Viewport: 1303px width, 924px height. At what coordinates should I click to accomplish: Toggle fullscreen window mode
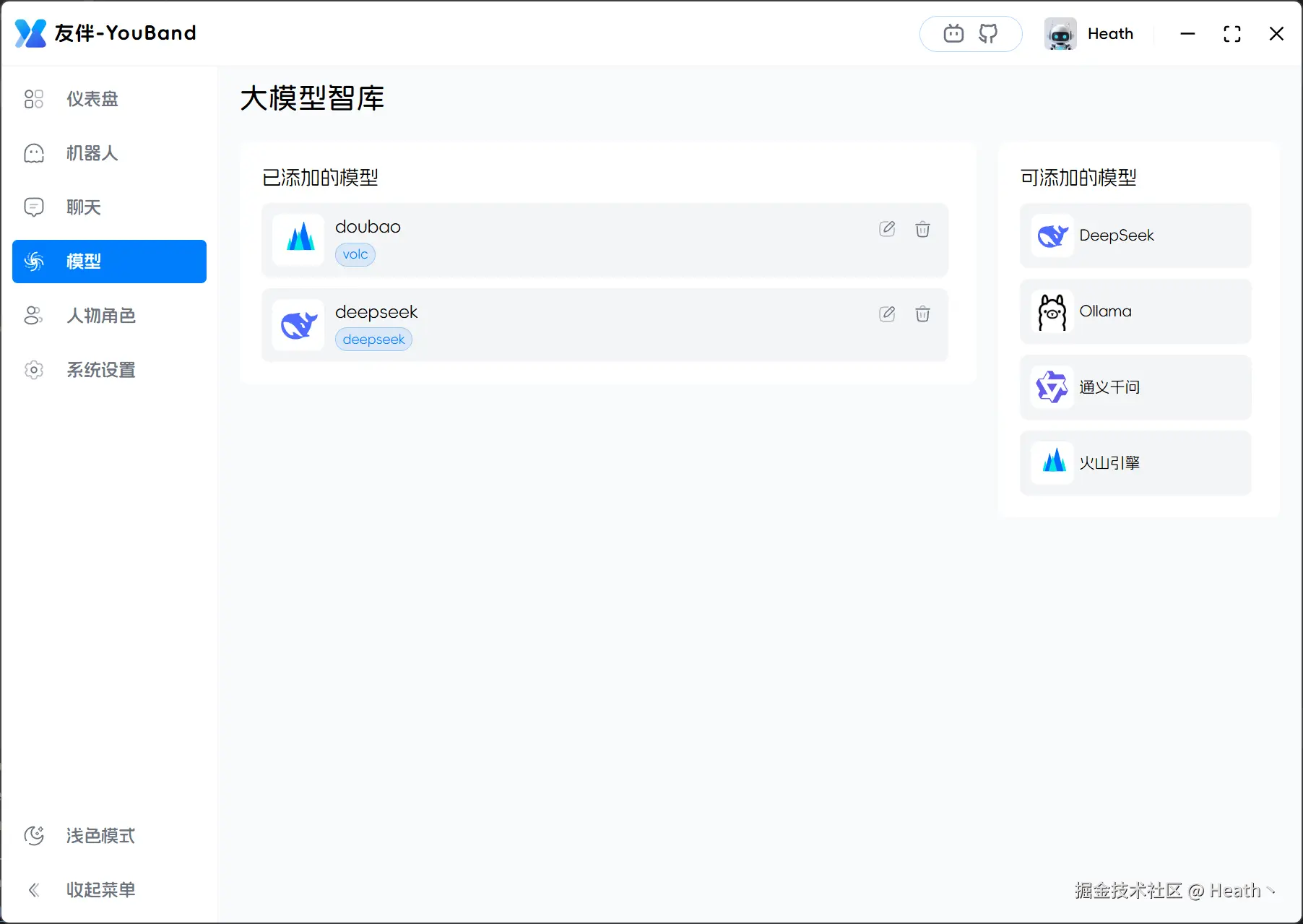coord(1232,34)
